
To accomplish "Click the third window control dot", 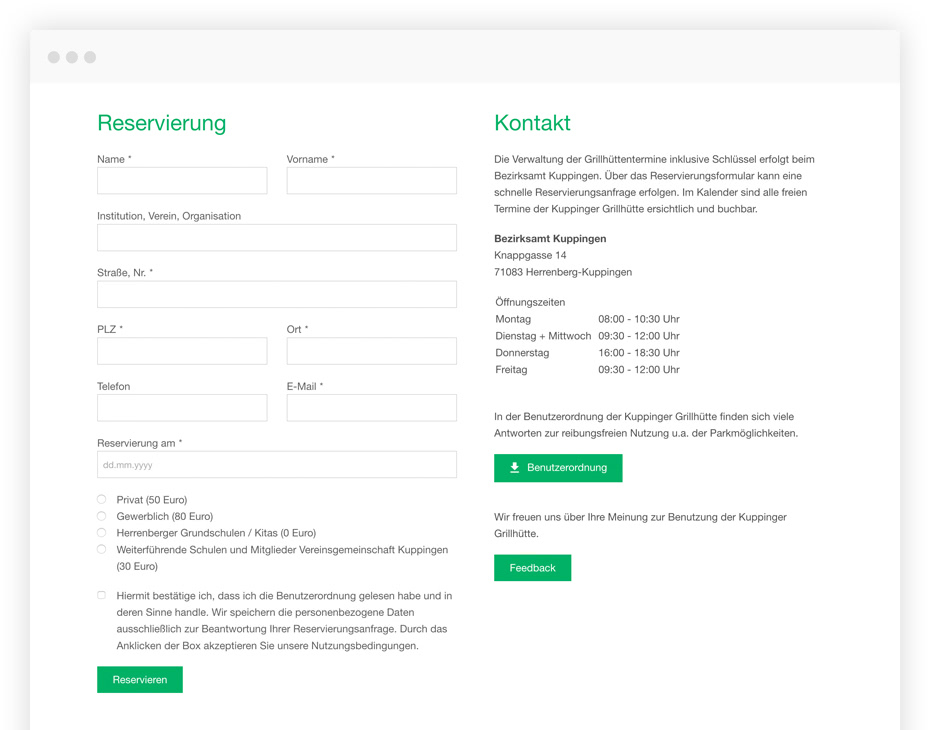I will [x=90, y=57].
